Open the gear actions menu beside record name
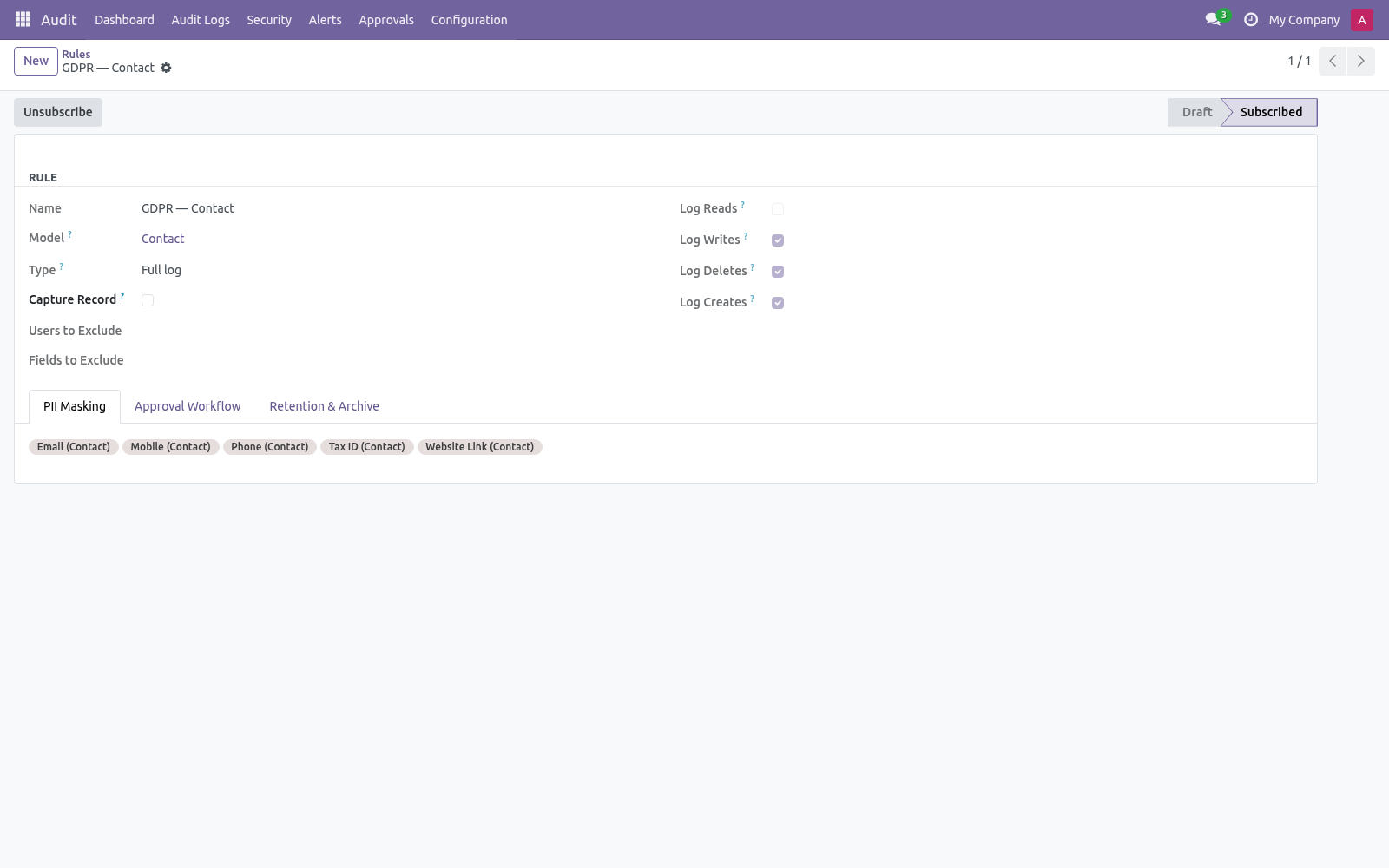 point(166,68)
